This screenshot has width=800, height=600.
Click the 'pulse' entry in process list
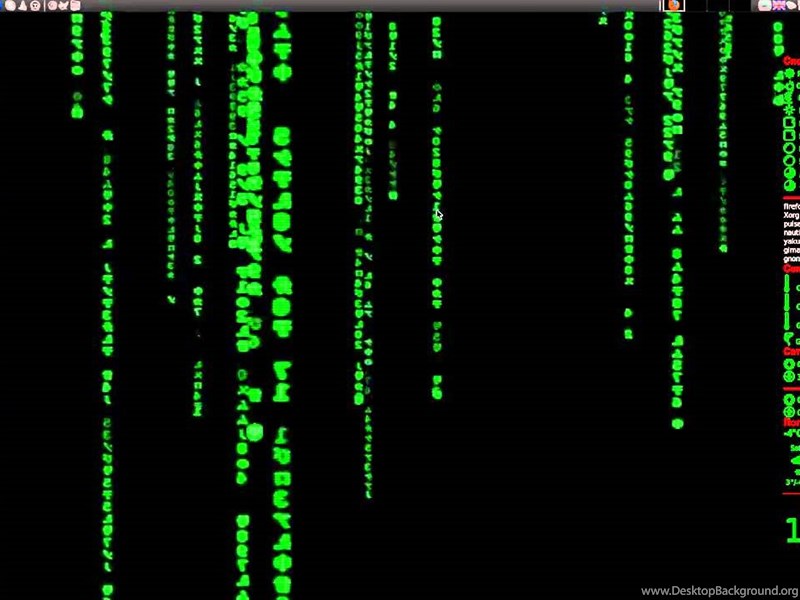[x=791, y=225]
